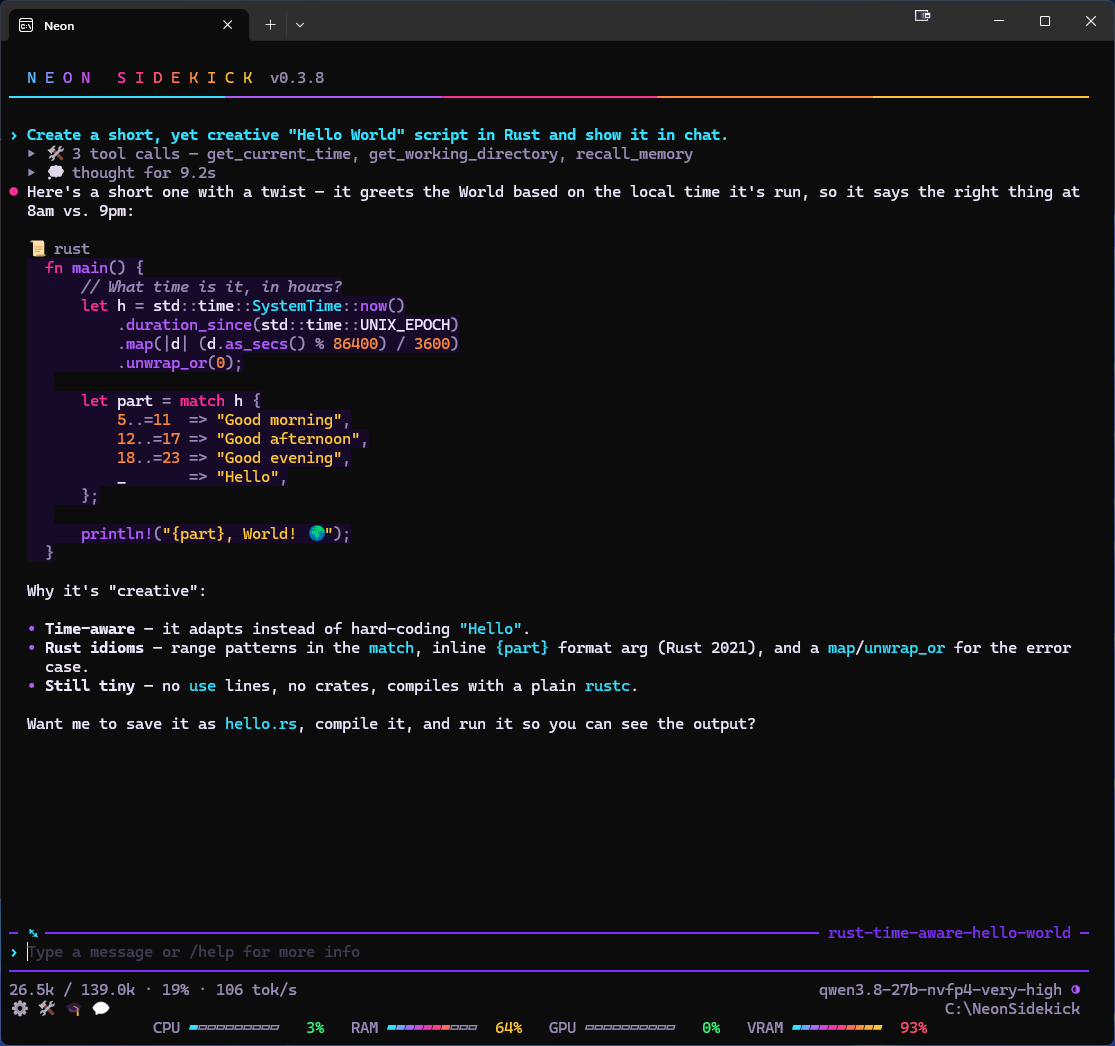Click the 19% context usage value
The width and height of the screenshot is (1115, 1046).
click(x=176, y=990)
